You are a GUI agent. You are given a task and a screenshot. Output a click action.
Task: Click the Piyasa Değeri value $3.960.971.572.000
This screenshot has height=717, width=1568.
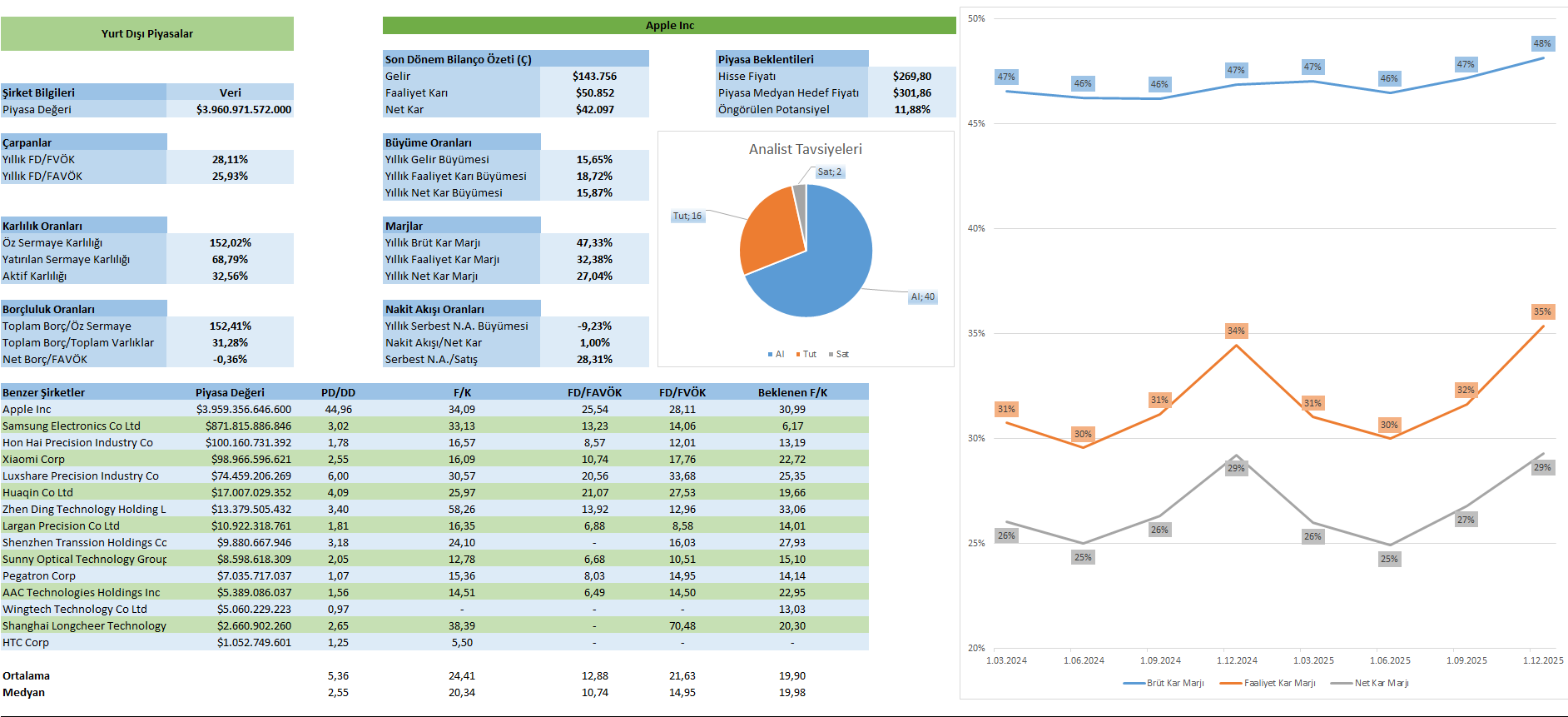(x=244, y=110)
